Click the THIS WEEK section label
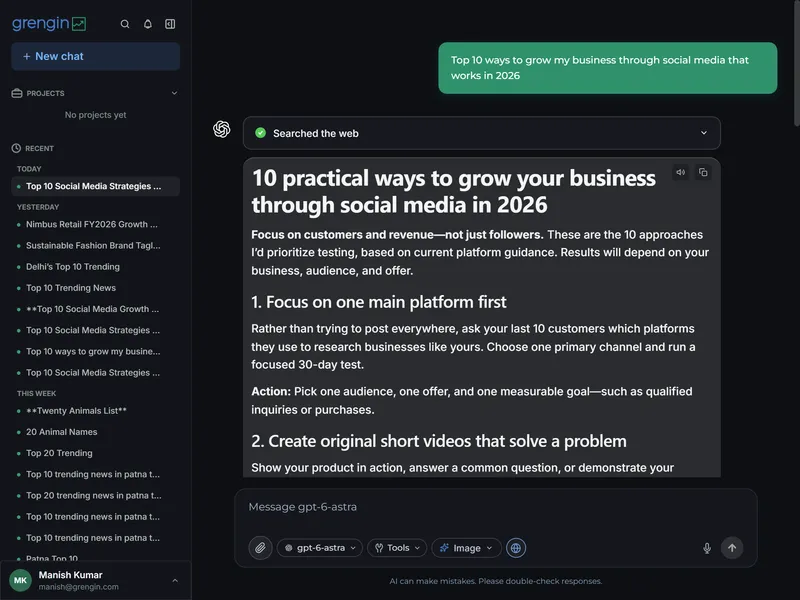 (x=36, y=393)
